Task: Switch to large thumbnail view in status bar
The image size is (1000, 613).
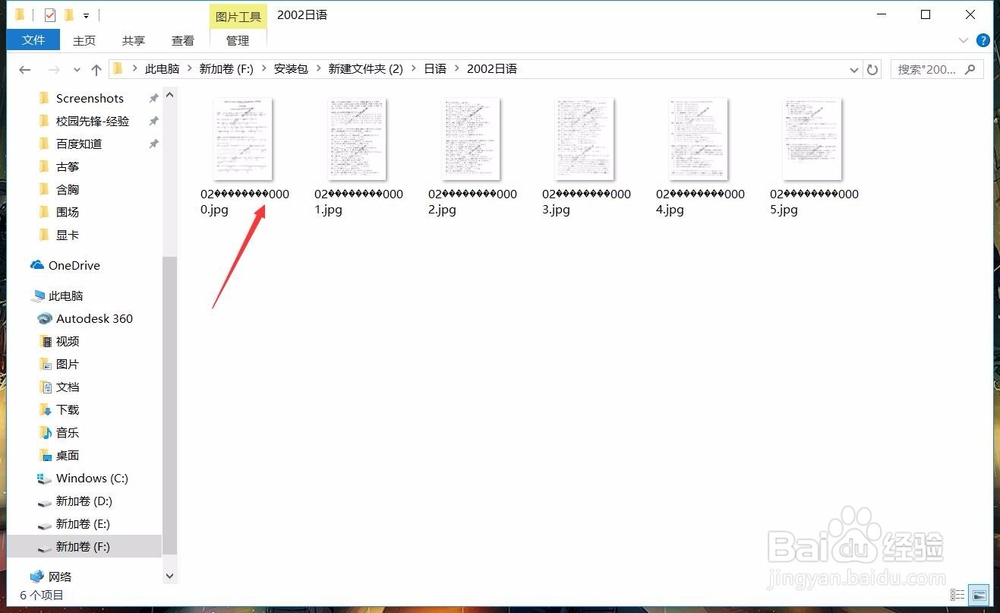Action: click(x=979, y=594)
